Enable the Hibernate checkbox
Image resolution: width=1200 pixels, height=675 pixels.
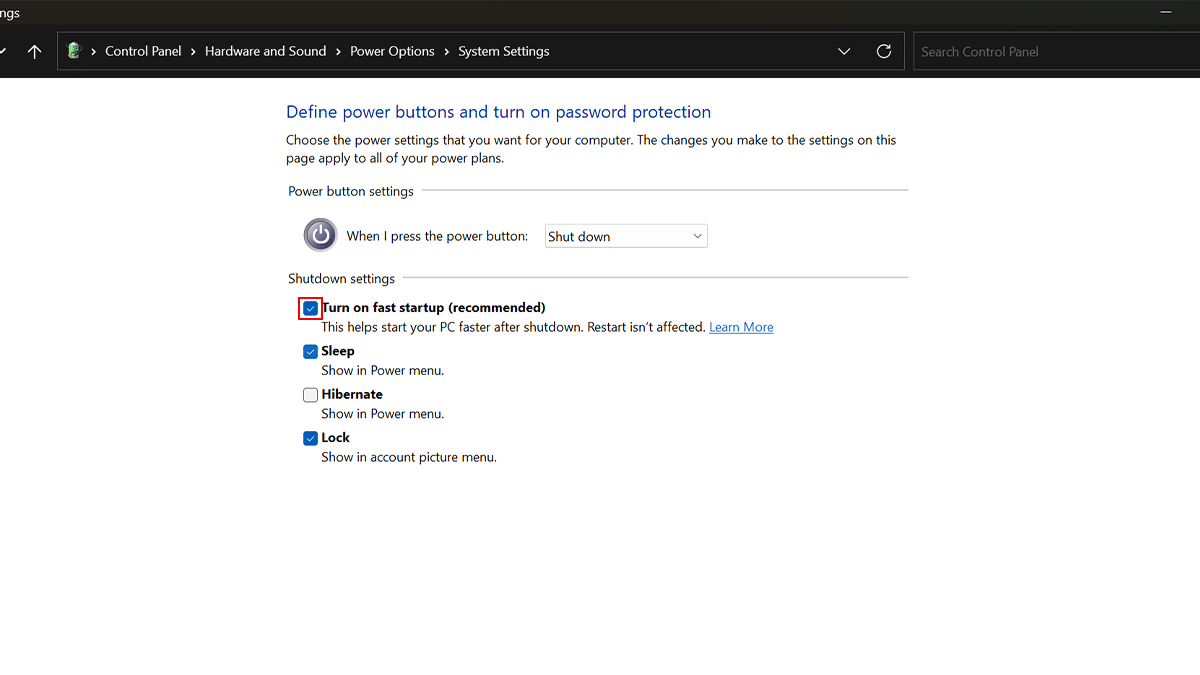click(311, 395)
